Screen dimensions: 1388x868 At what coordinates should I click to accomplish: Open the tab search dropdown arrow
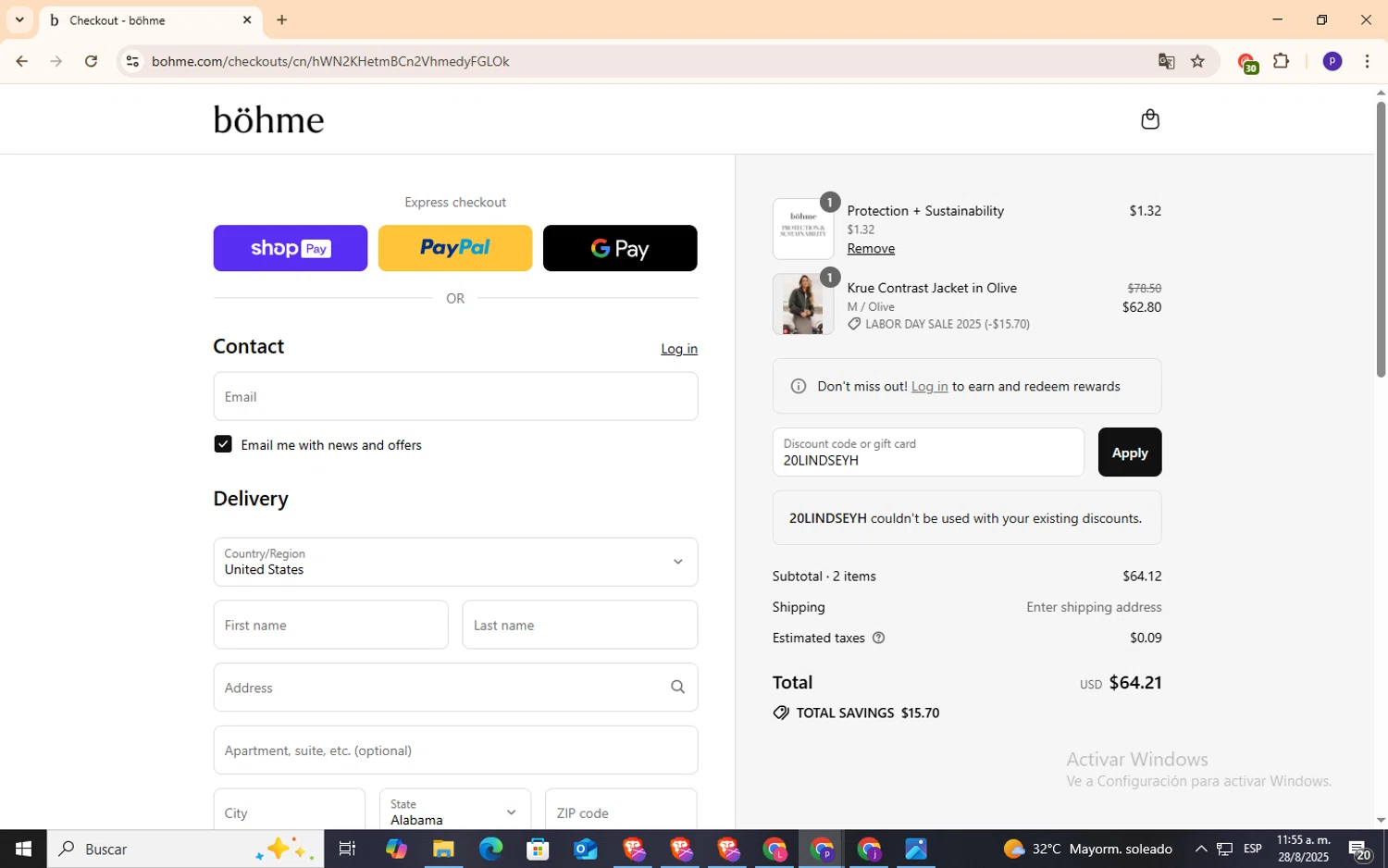19,19
